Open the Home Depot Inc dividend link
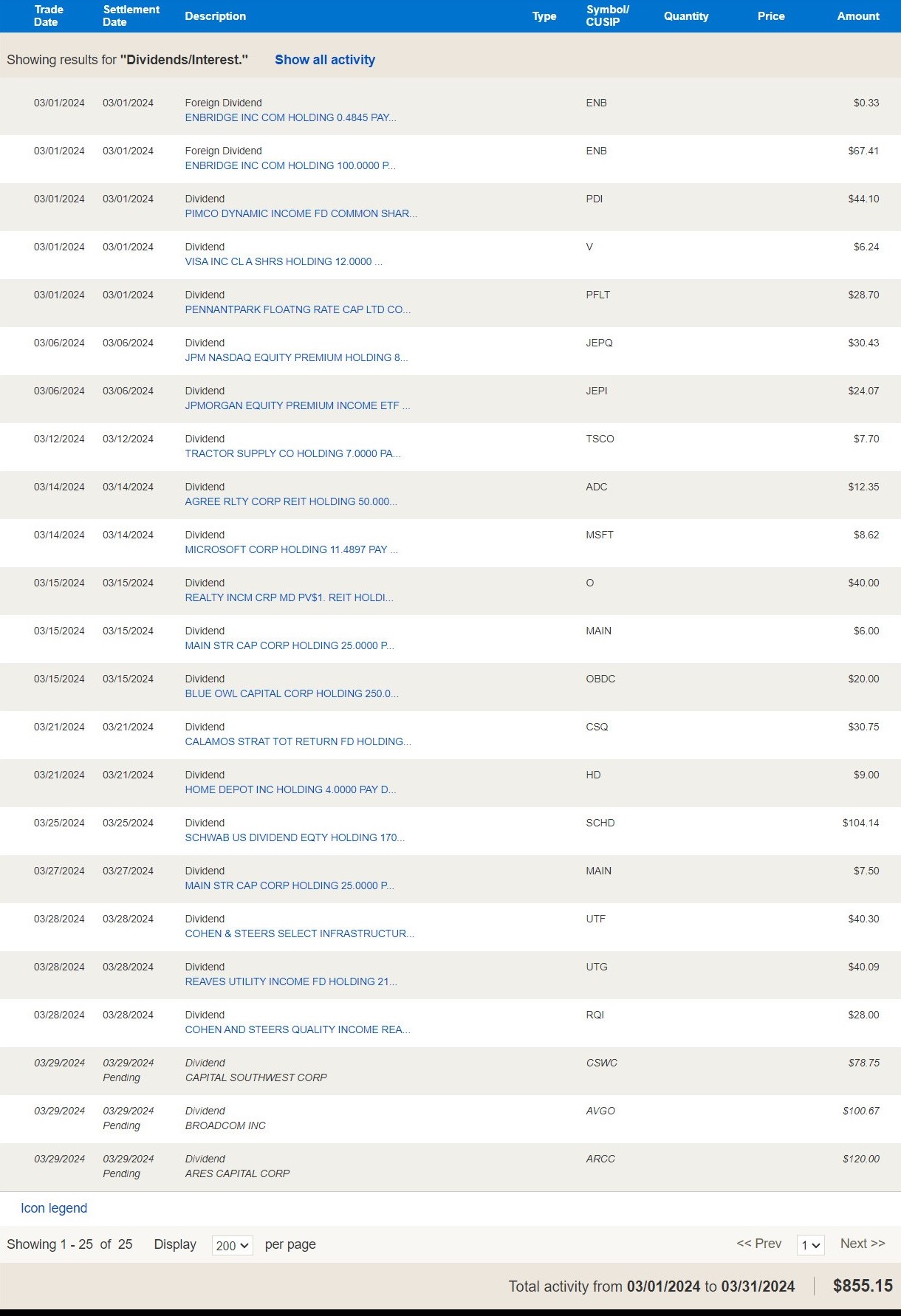901x1316 pixels. click(x=290, y=789)
